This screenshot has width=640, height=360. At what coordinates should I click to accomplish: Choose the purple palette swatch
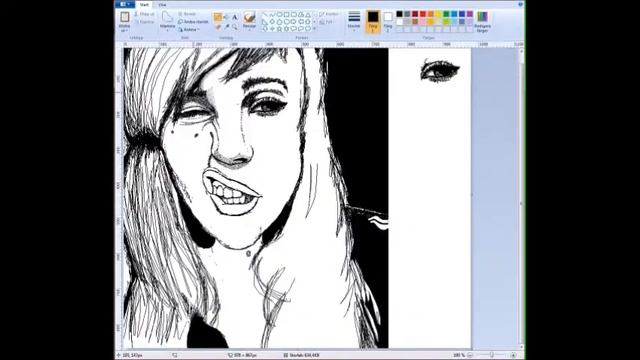click(x=470, y=14)
